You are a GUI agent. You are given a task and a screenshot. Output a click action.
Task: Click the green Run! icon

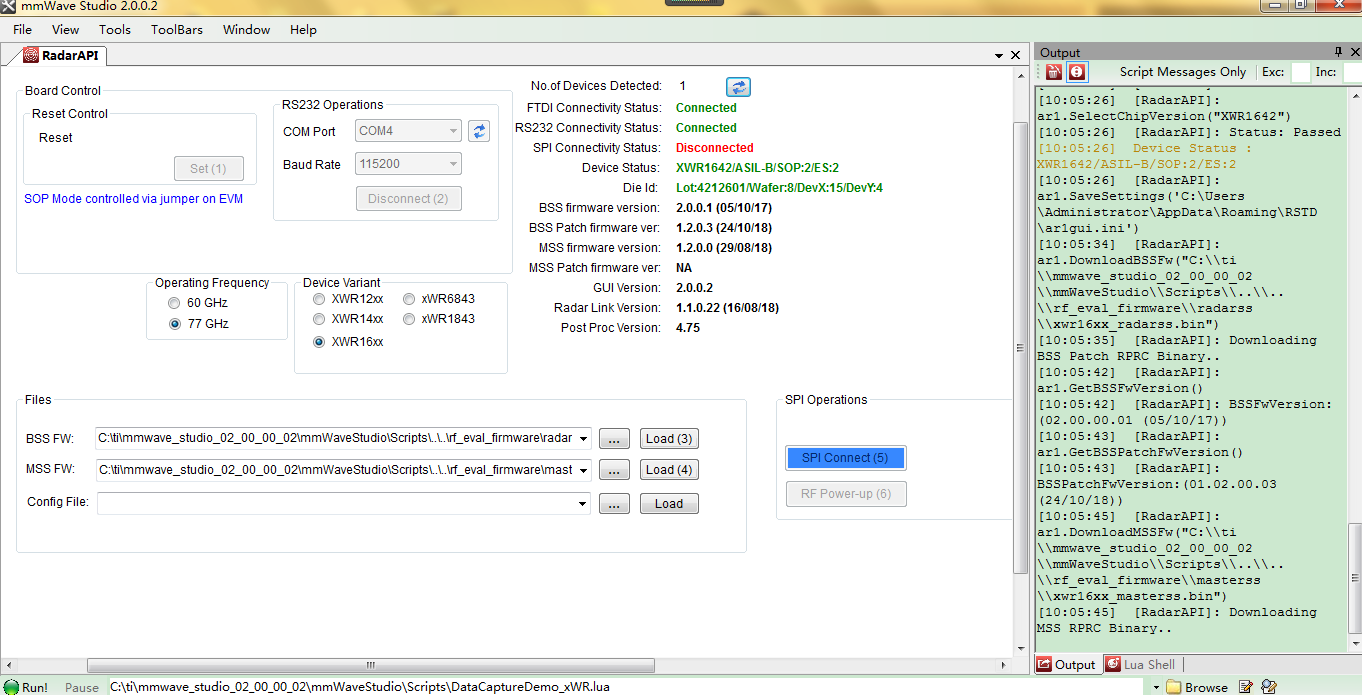tap(11, 687)
